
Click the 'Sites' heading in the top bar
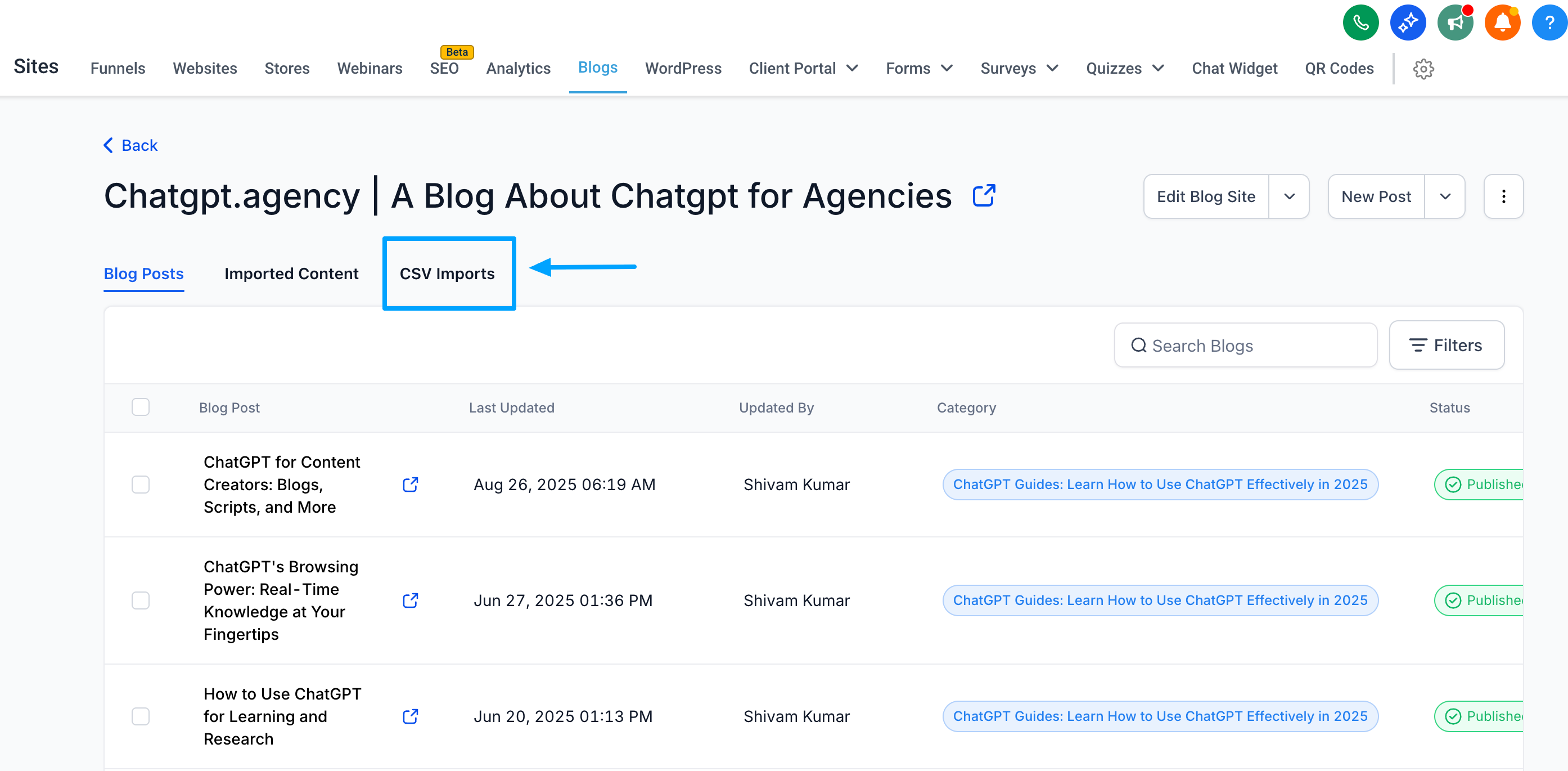click(36, 66)
